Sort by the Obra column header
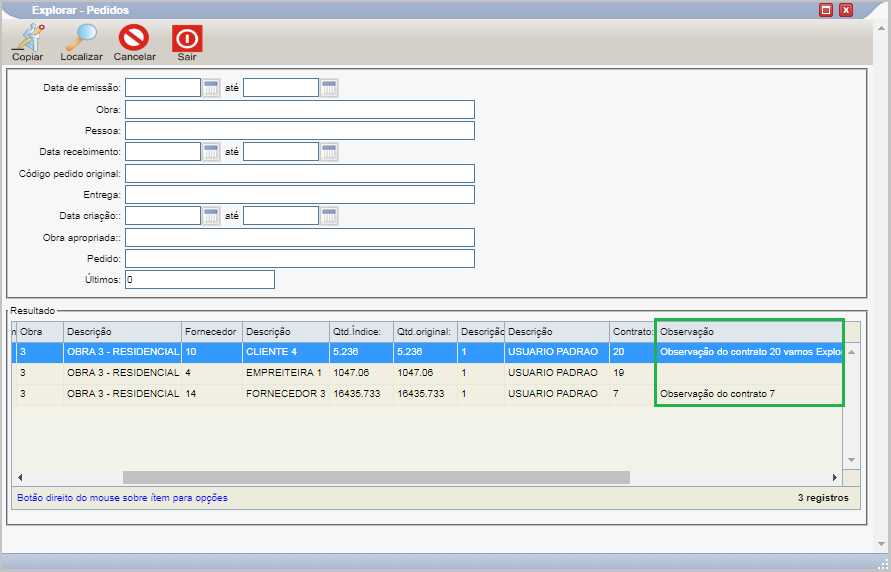 tap(40, 332)
